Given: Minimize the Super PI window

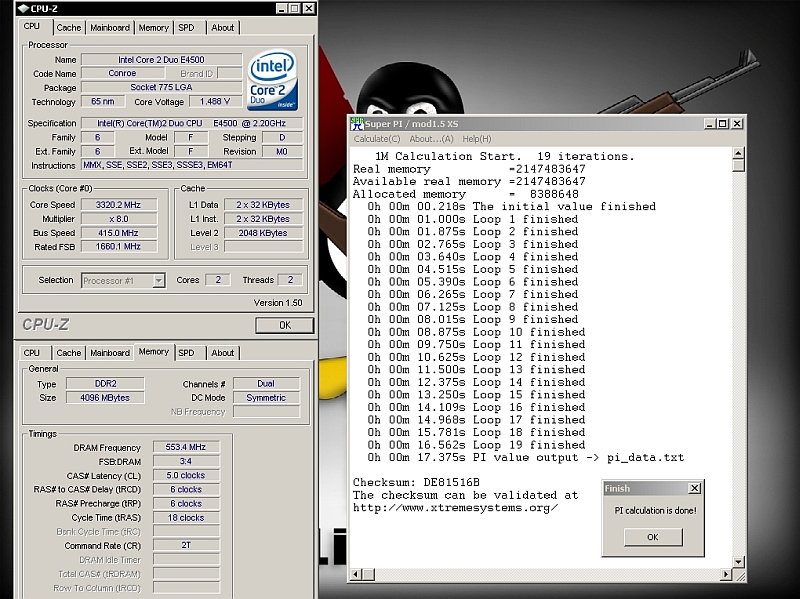Looking at the screenshot, I should point(709,123).
